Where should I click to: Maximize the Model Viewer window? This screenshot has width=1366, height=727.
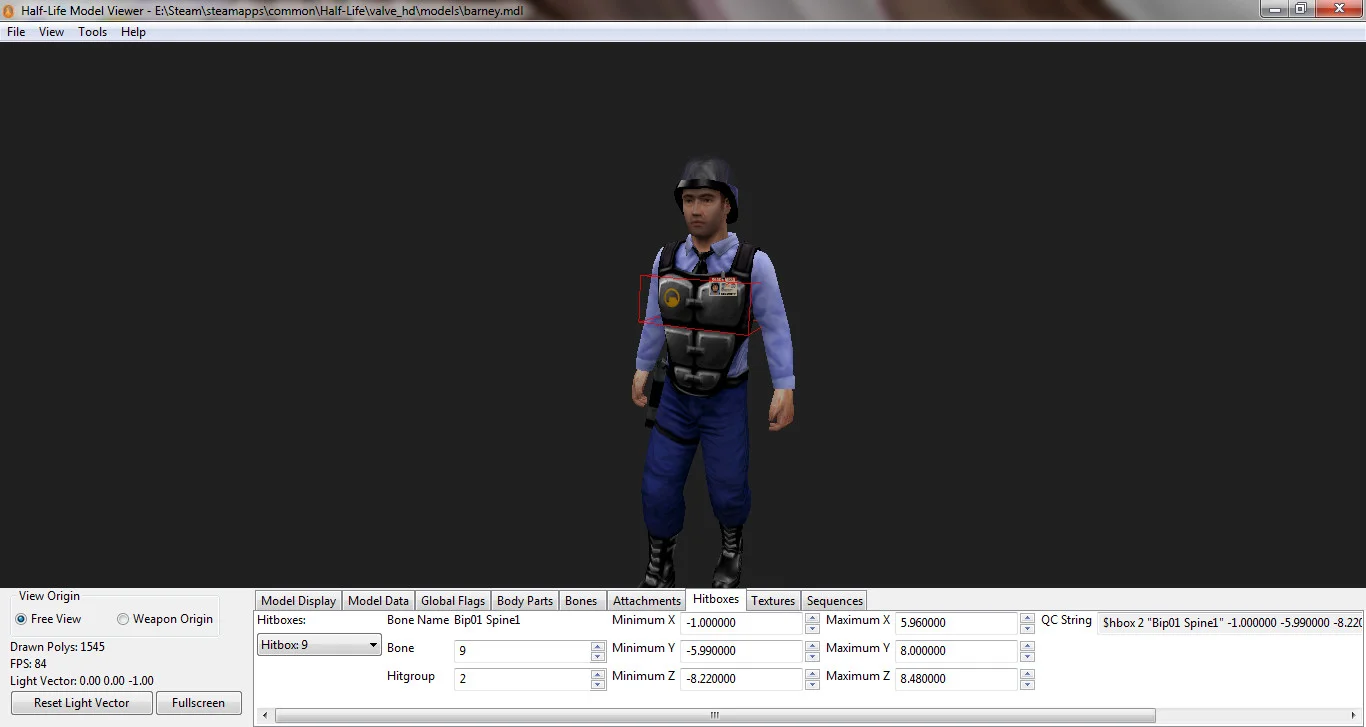click(x=1300, y=8)
